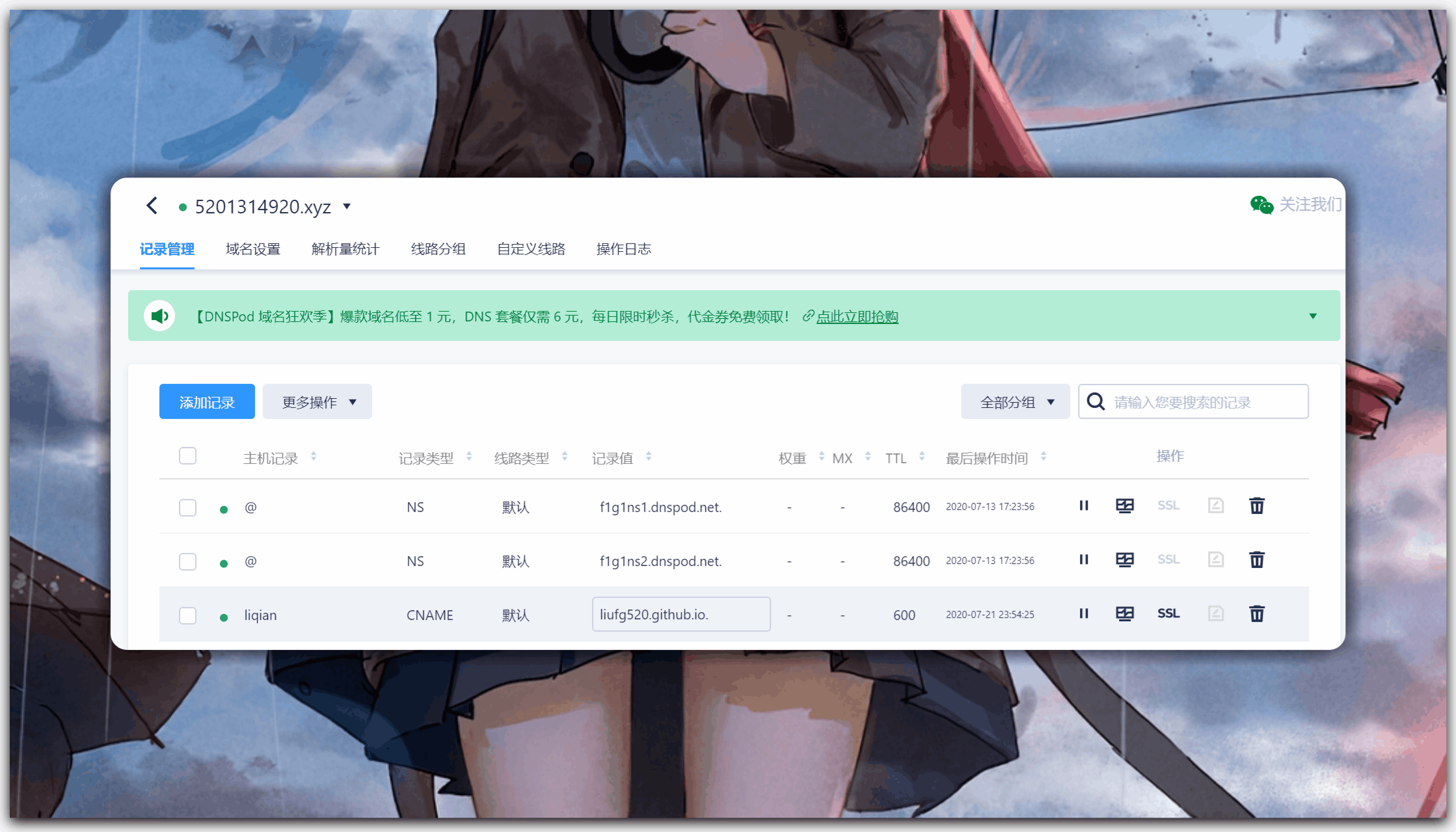Pause the f1g1ns1.dnspod.net. record
Image resolution: width=1456 pixels, height=832 pixels.
1084,505
